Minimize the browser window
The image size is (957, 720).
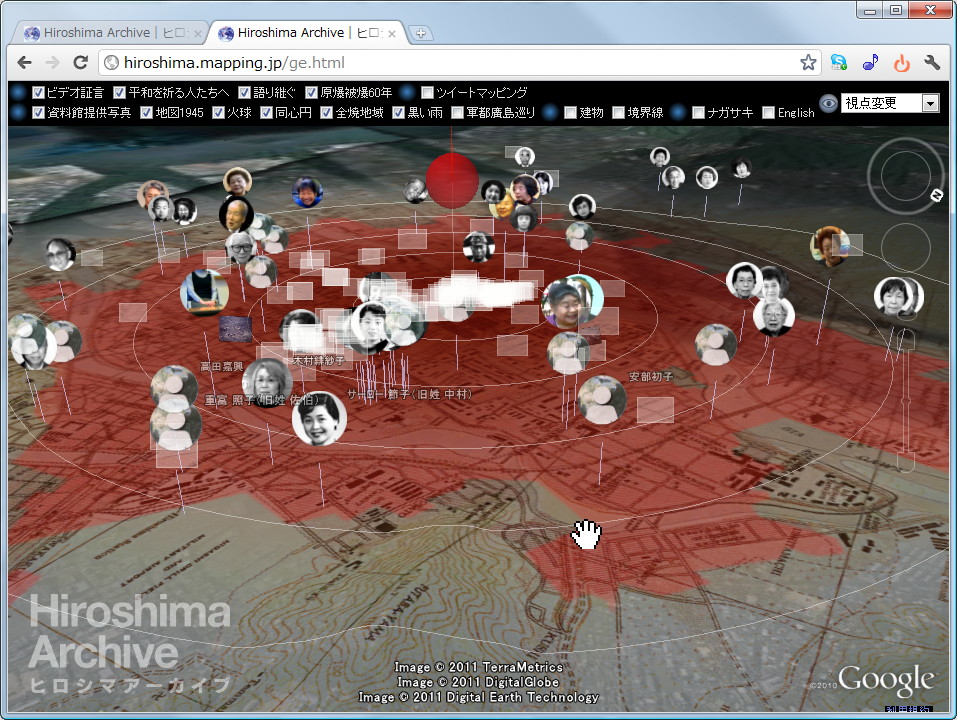870,10
